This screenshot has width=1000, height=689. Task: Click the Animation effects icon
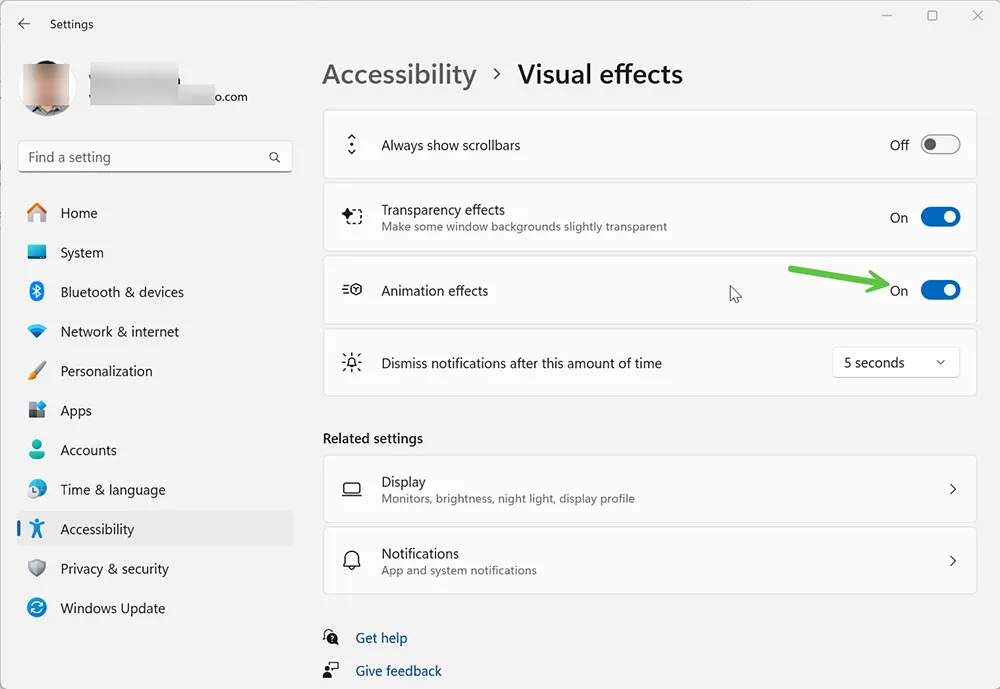pos(352,290)
